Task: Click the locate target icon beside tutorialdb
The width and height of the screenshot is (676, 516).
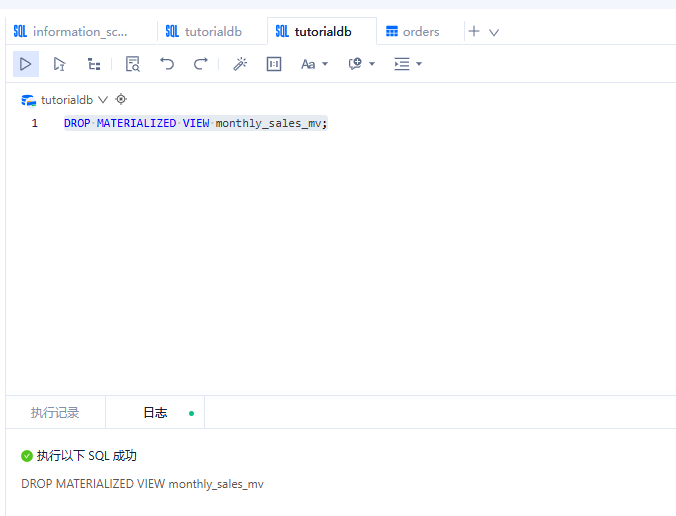Action: 121,99
